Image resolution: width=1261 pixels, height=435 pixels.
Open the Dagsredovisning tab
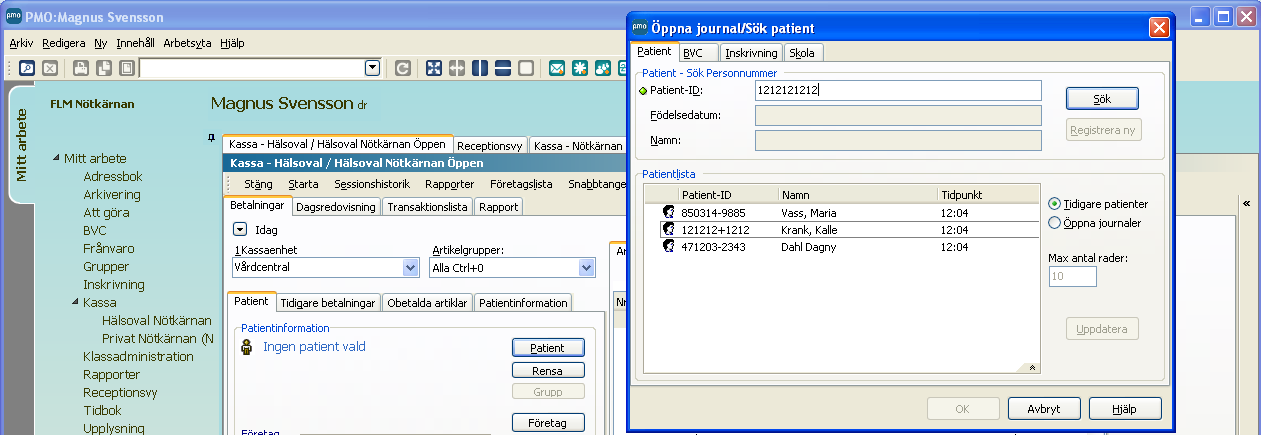[337, 207]
